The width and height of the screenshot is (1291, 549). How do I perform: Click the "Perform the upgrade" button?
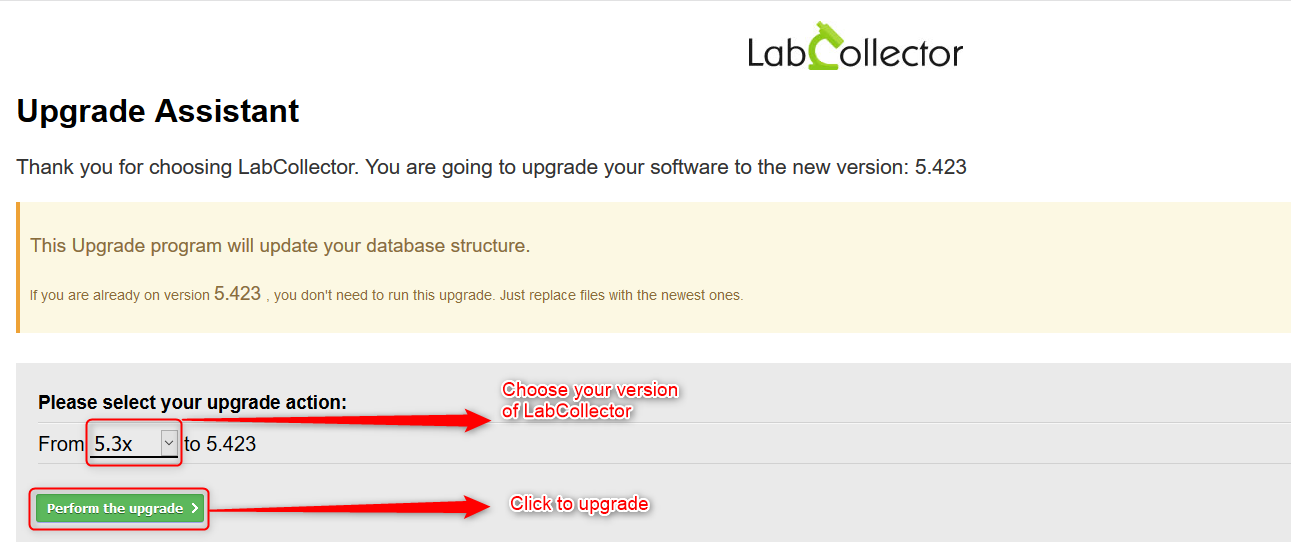[120, 508]
